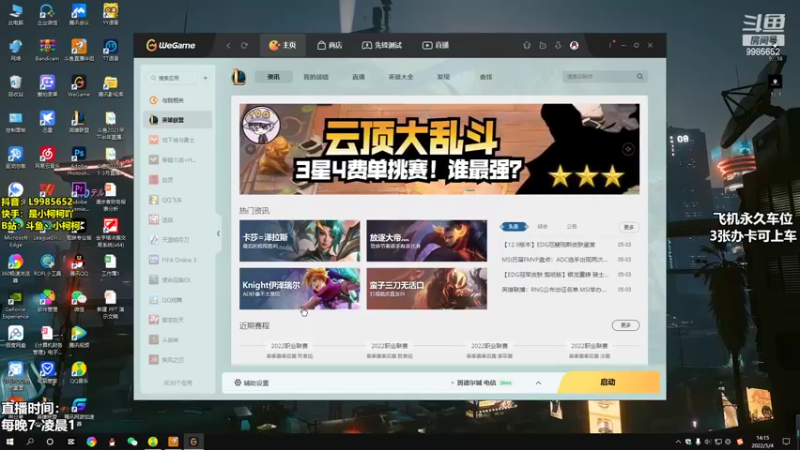800x450 pixels.
Task: Open Bandicam desktop shortcut
Action: (47, 51)
